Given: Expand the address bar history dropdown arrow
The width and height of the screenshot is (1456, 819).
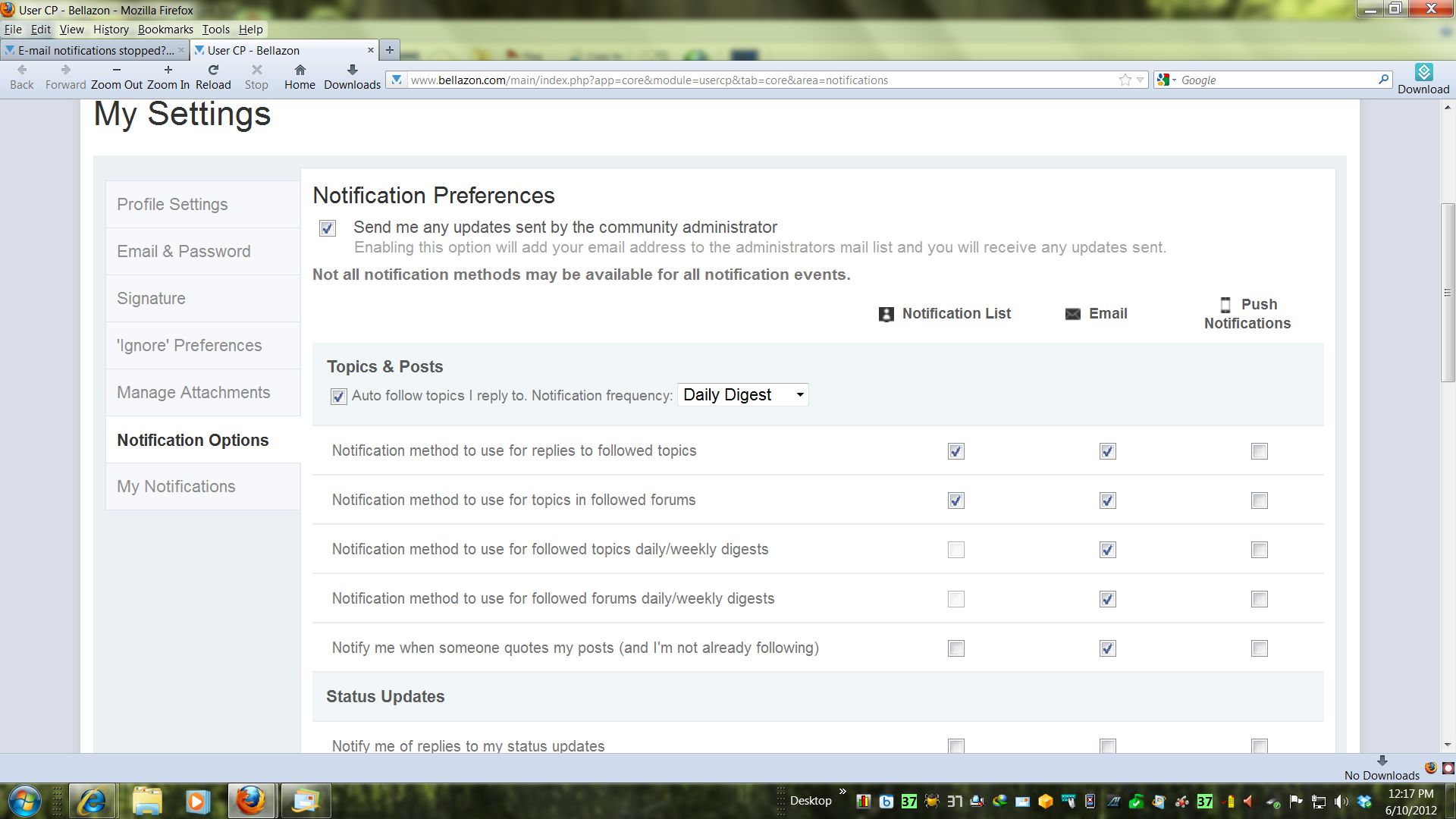Looking at the screenshot, I should tap(1140, 80).
